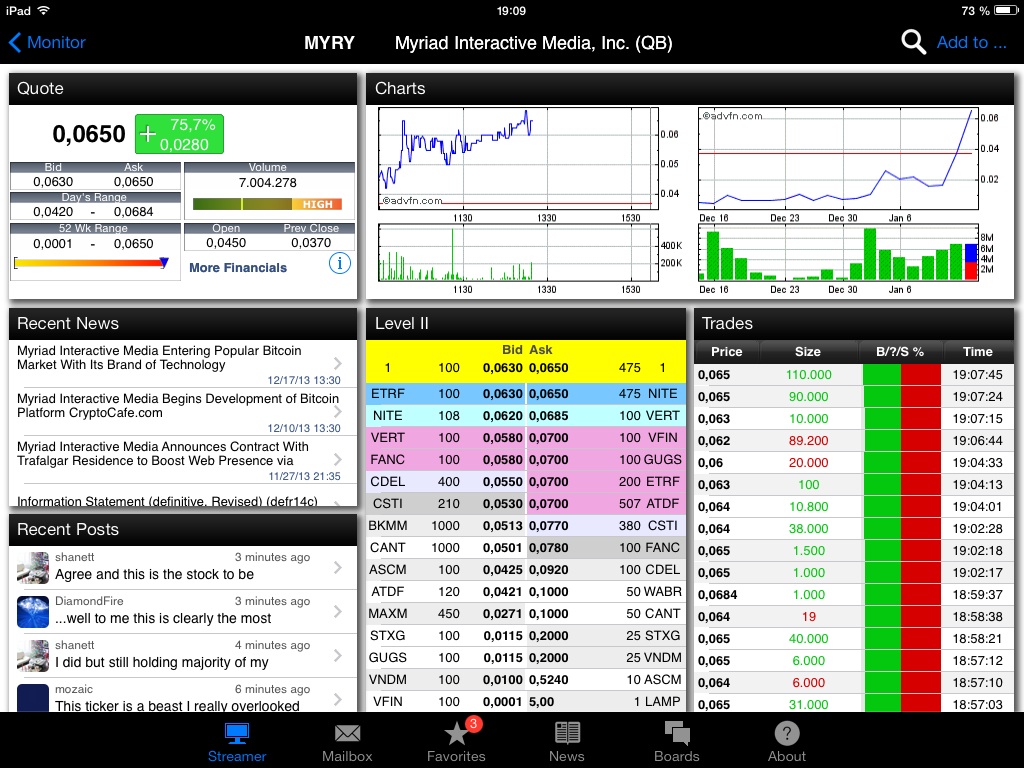Tap the green price change badge
Viewport: 1024px width, 768px height.
(x=180, y=133)
